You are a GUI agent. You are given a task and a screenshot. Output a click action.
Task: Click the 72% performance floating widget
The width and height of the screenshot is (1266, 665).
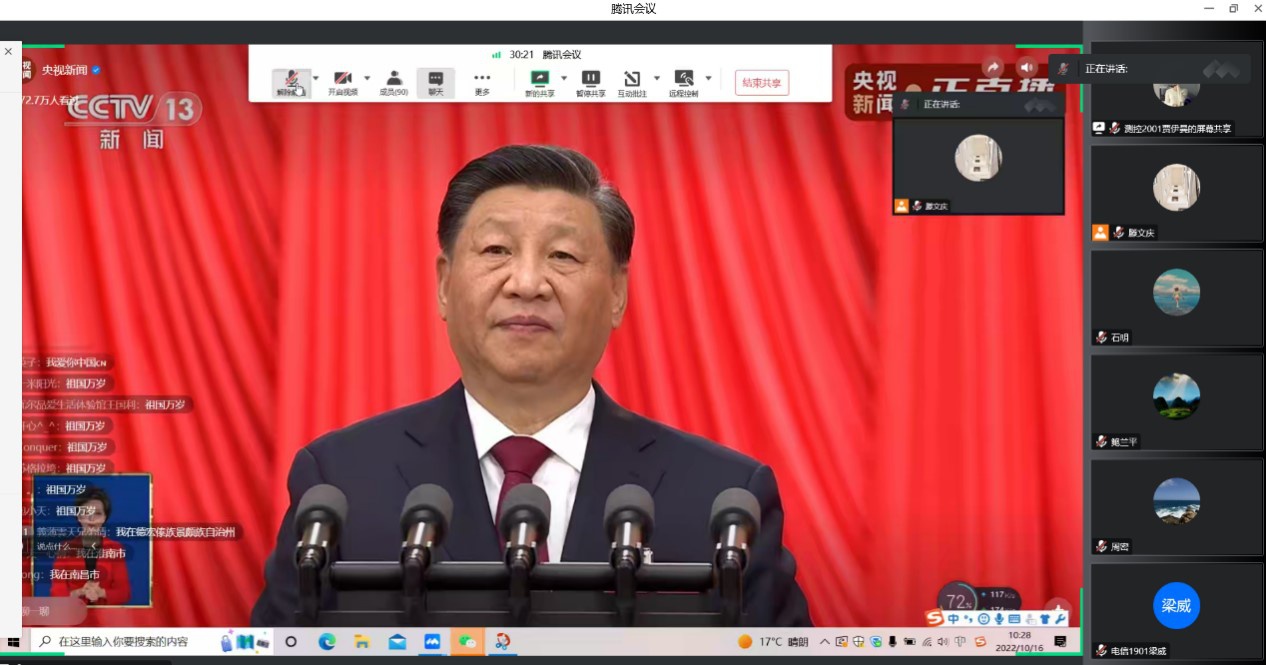coord(959,601)
